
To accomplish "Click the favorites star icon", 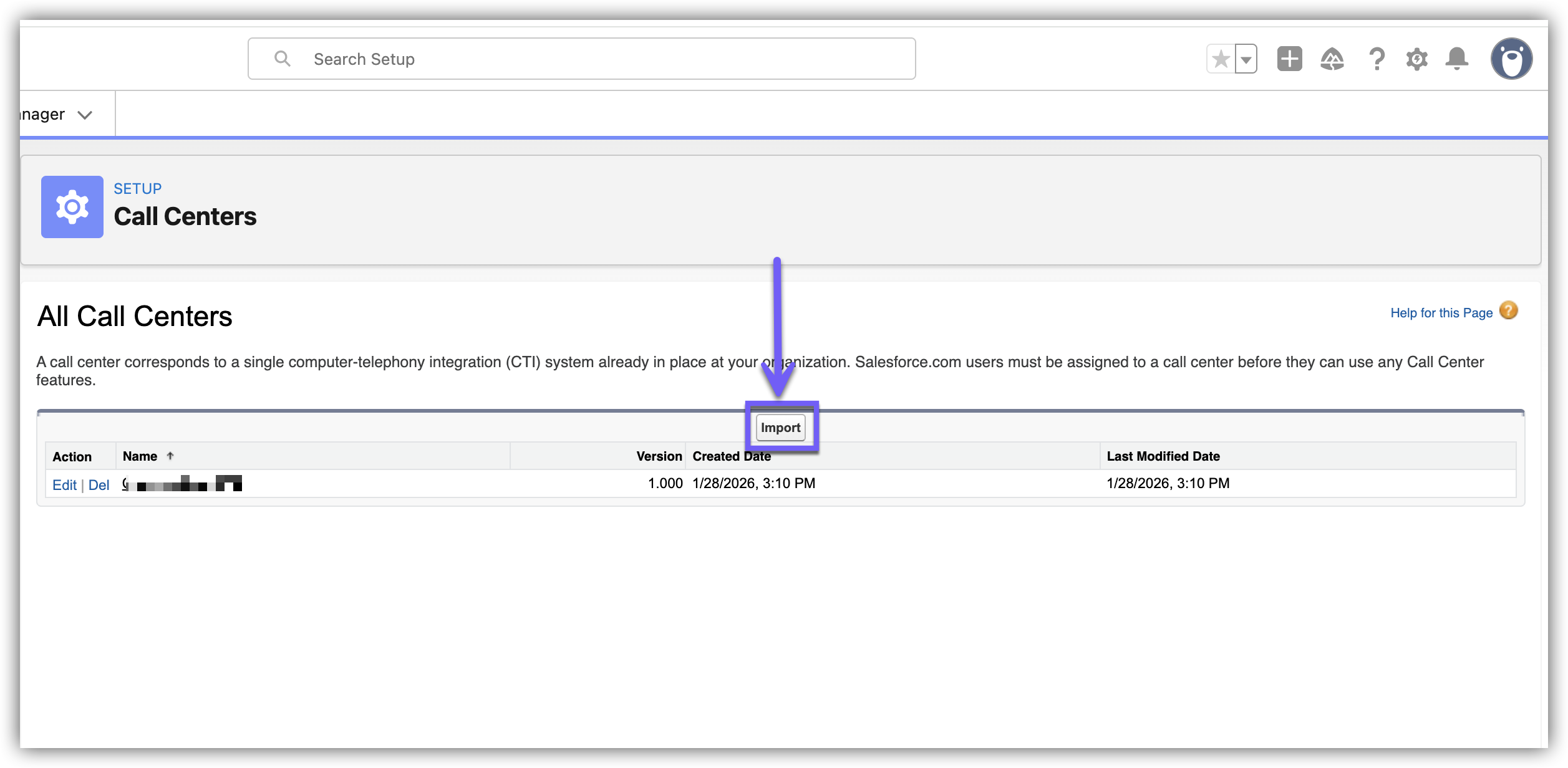I will coord(1221,59).
